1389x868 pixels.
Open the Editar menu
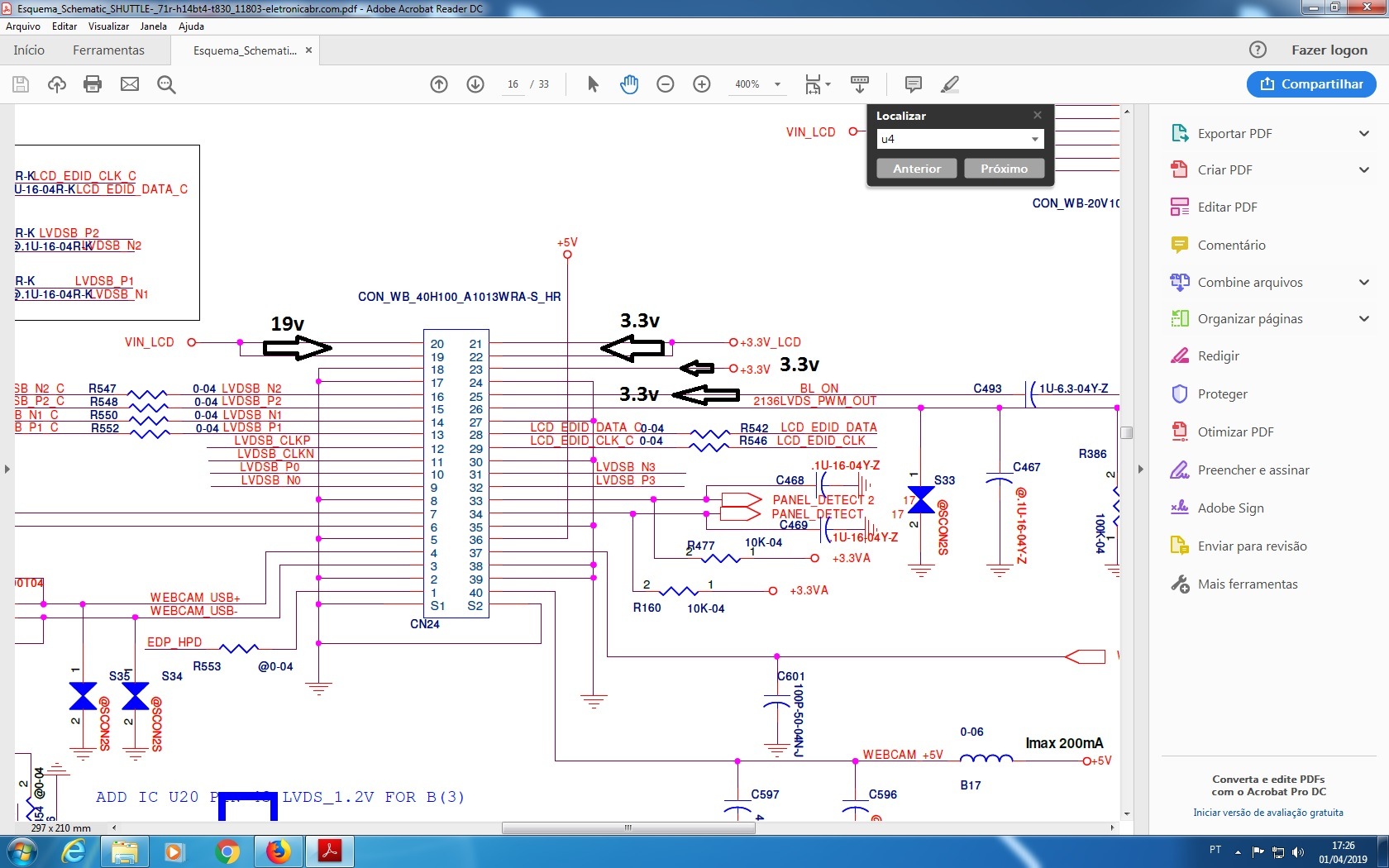click(64, 26)
